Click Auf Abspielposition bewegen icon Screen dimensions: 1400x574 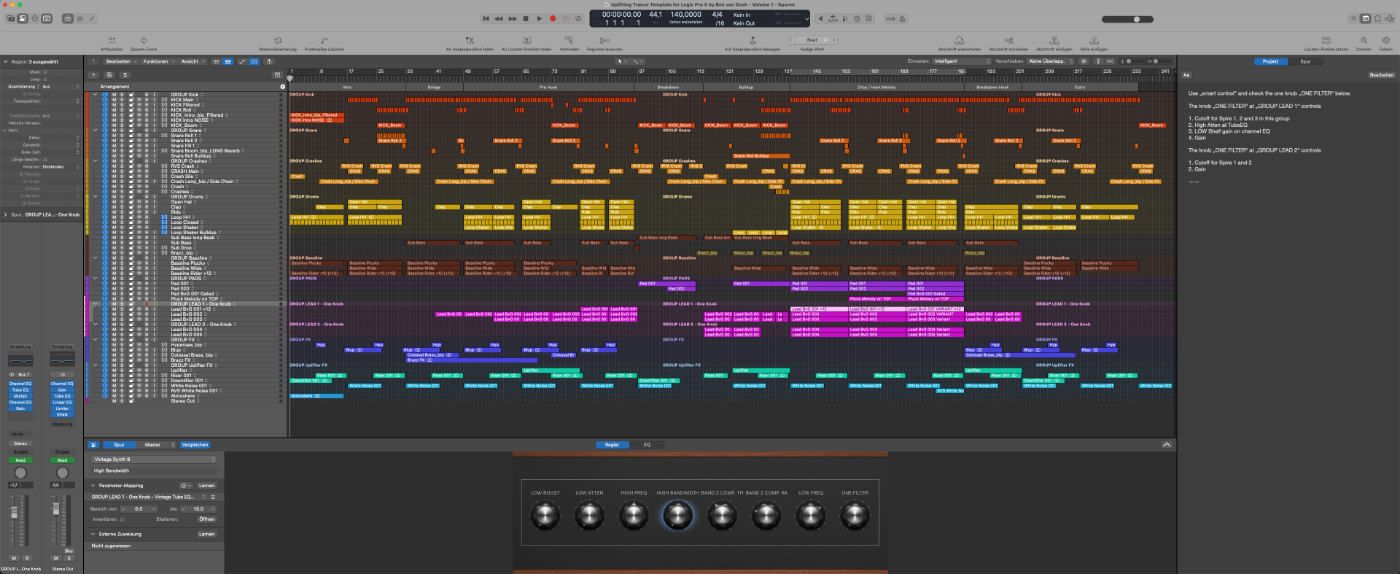click(752, 43)
